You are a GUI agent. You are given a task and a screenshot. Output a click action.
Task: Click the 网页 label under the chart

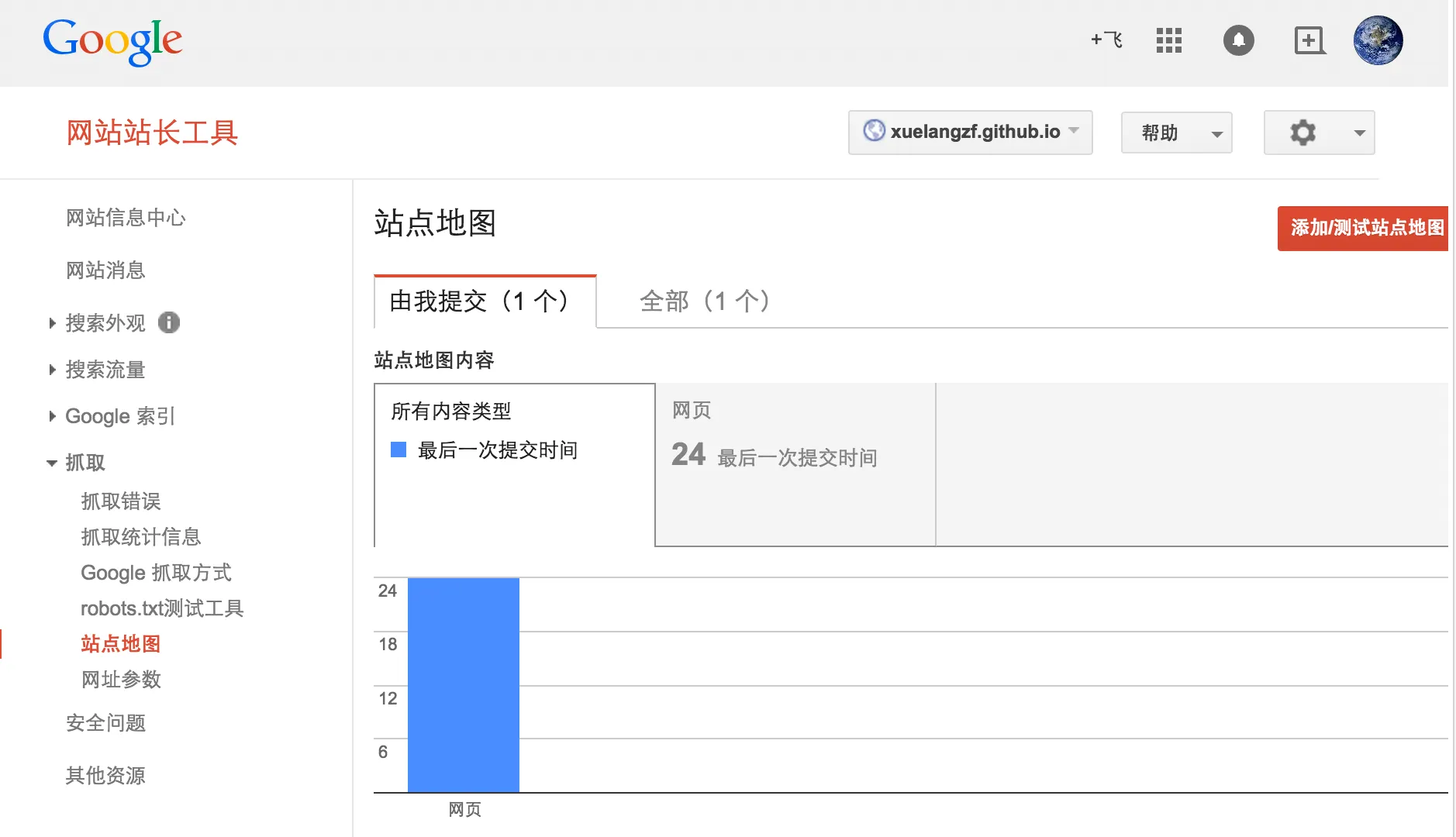pos(465,810)
